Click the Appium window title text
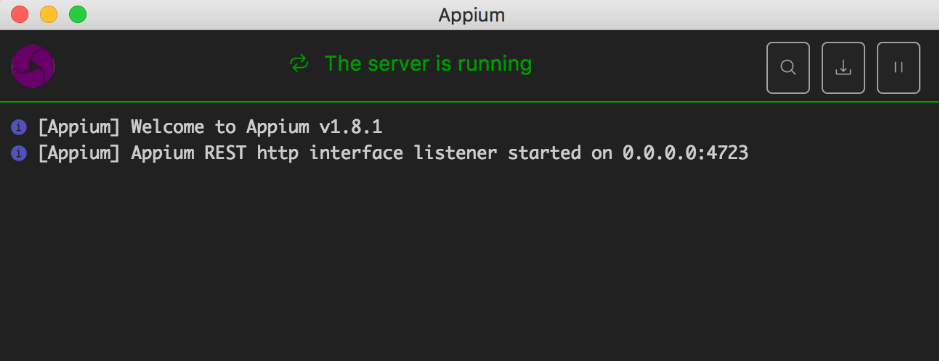This screenshot has height=361, width=939. click(x=471, y=15)
